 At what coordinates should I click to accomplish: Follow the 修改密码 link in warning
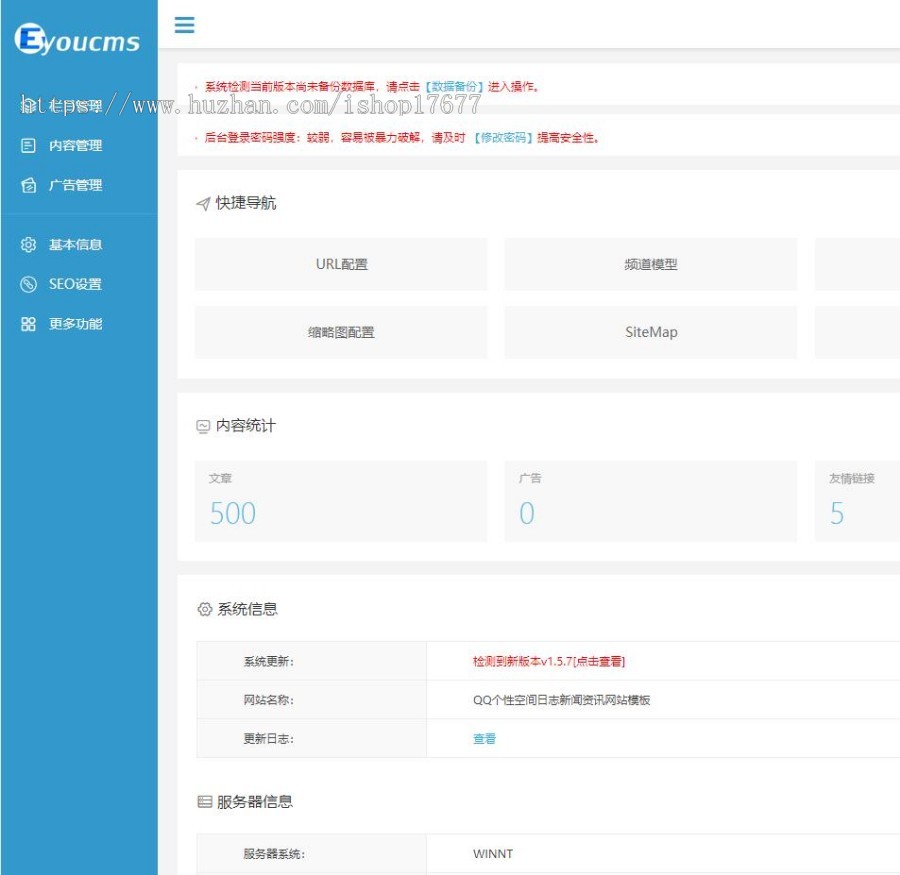[503, 138]
